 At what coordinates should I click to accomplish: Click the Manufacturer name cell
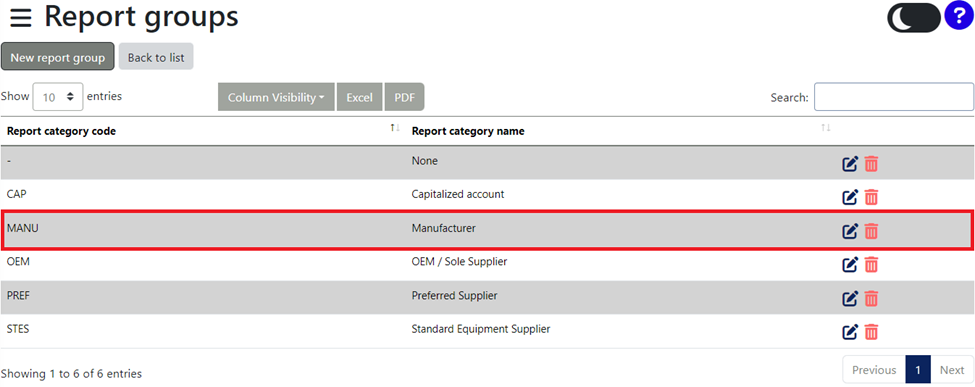[x=443, y=228]
